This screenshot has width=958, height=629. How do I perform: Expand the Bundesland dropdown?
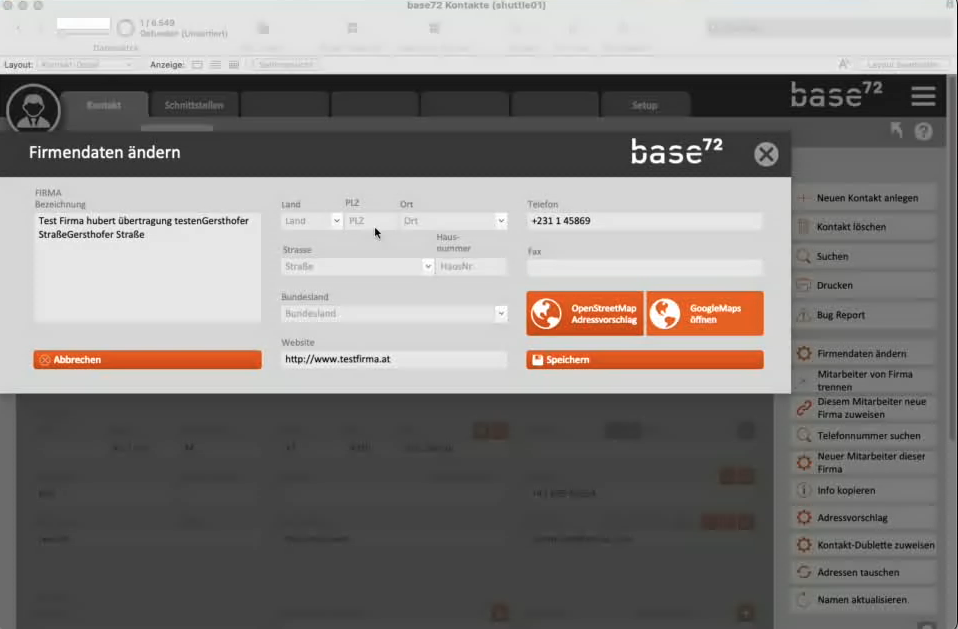pos(501,314)
